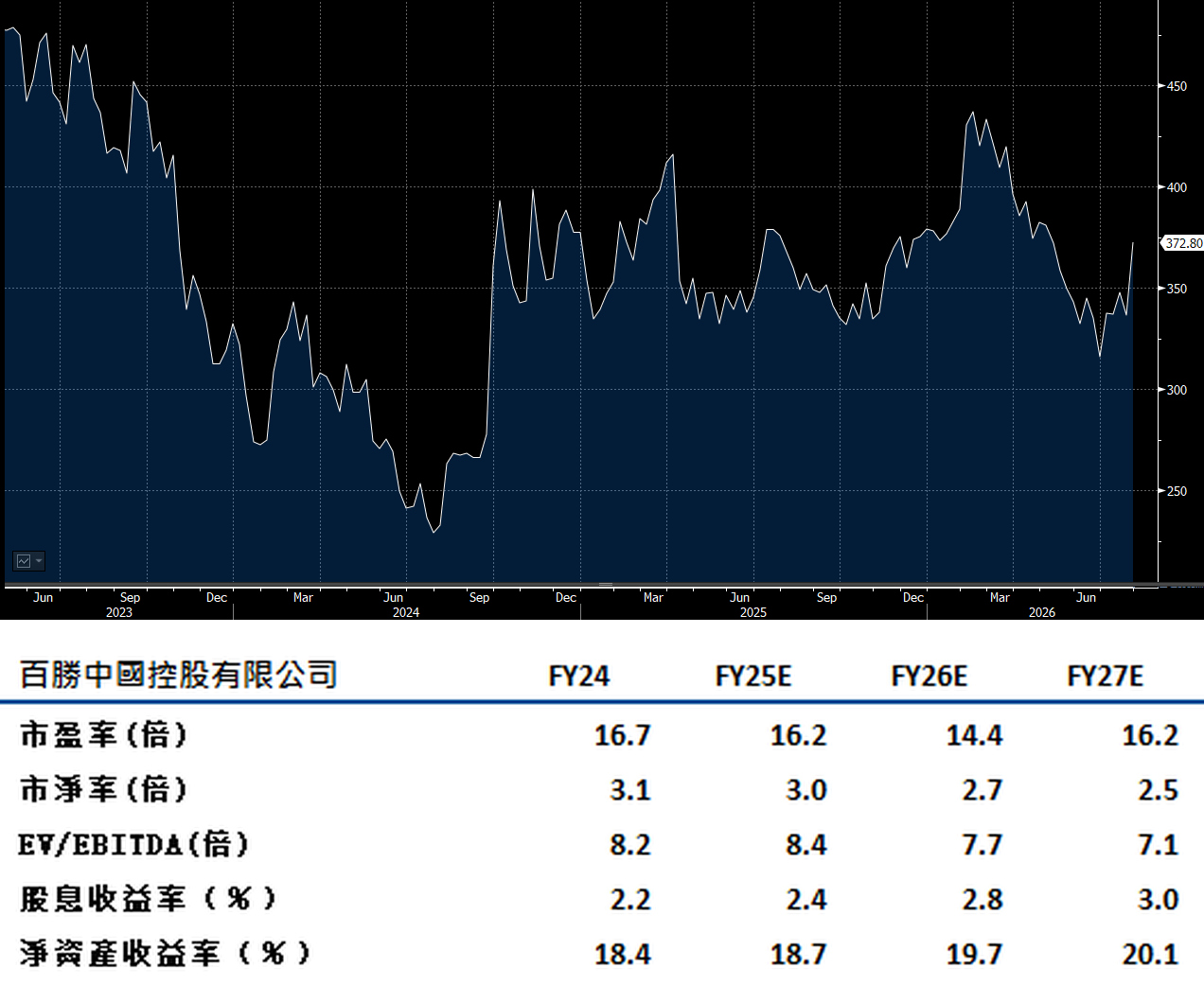Select the 250 y-axis value

[1176, 491]
